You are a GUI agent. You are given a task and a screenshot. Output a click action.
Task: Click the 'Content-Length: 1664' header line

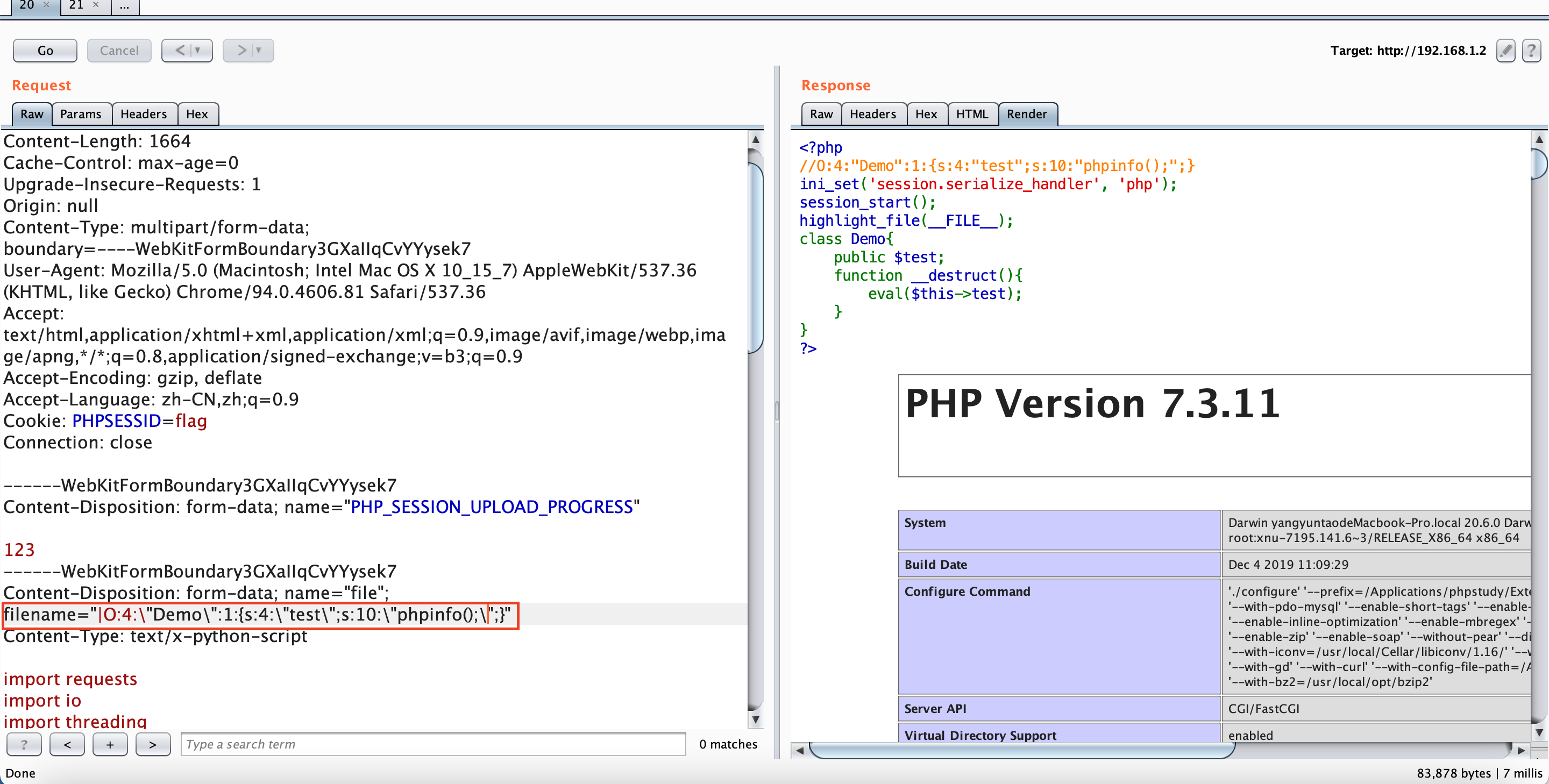click(97, 141)
